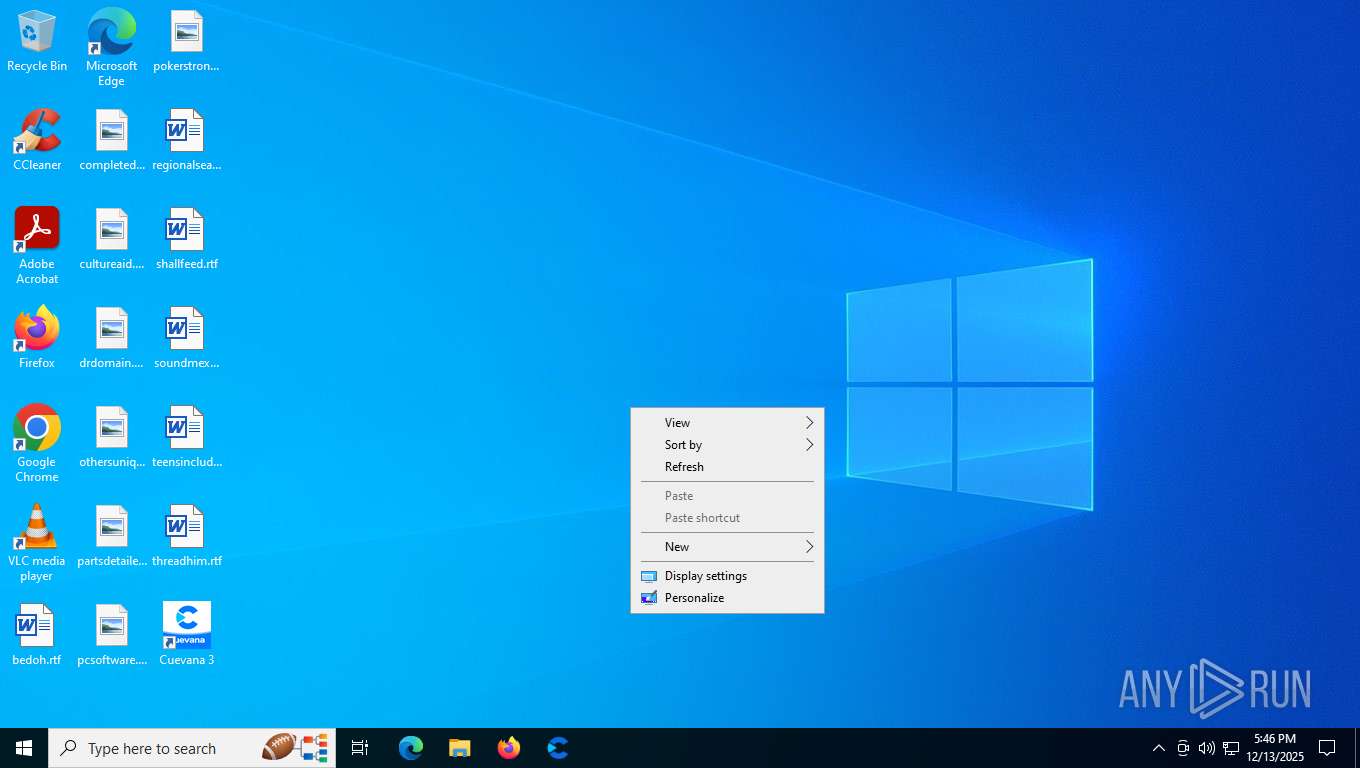Screen dimensions: 1360x768
Task: Open the volume control in the tray
Action: [x=1207, y=748]
